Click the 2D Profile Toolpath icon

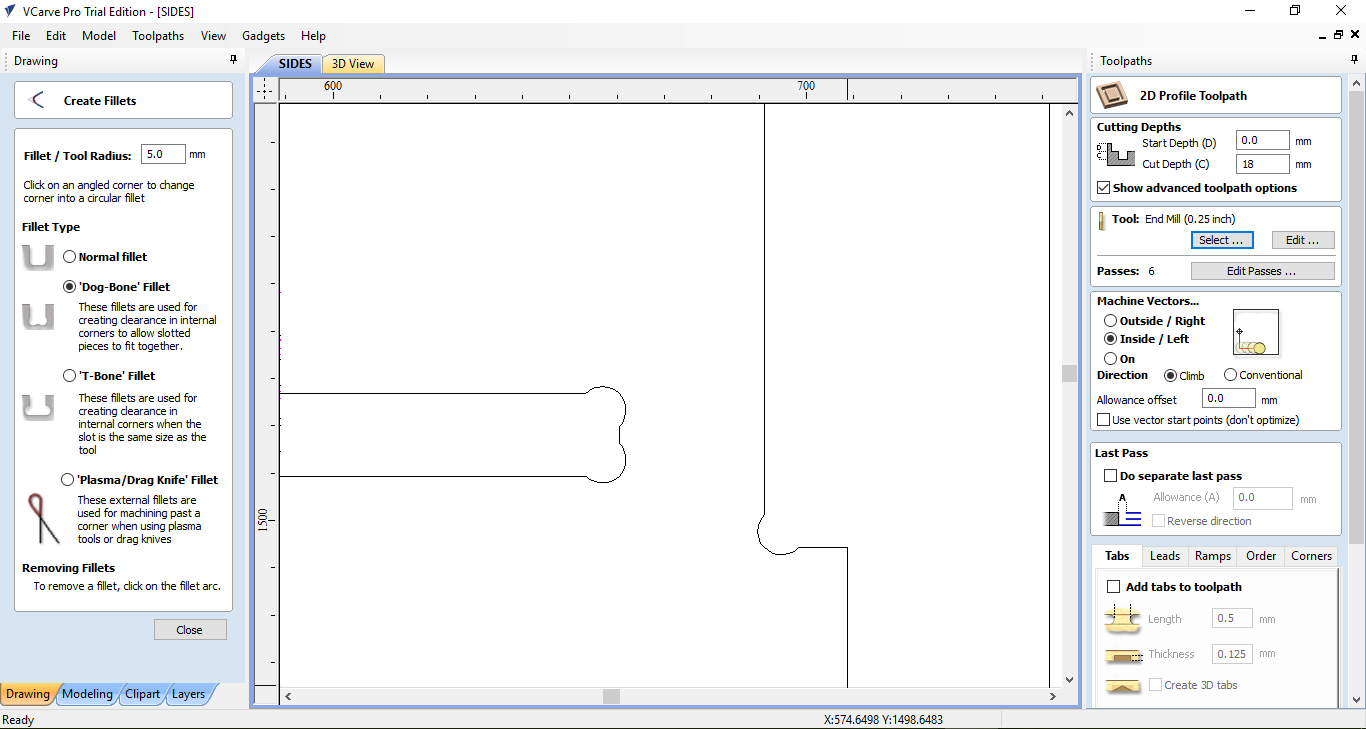[x=1111, y=96]
